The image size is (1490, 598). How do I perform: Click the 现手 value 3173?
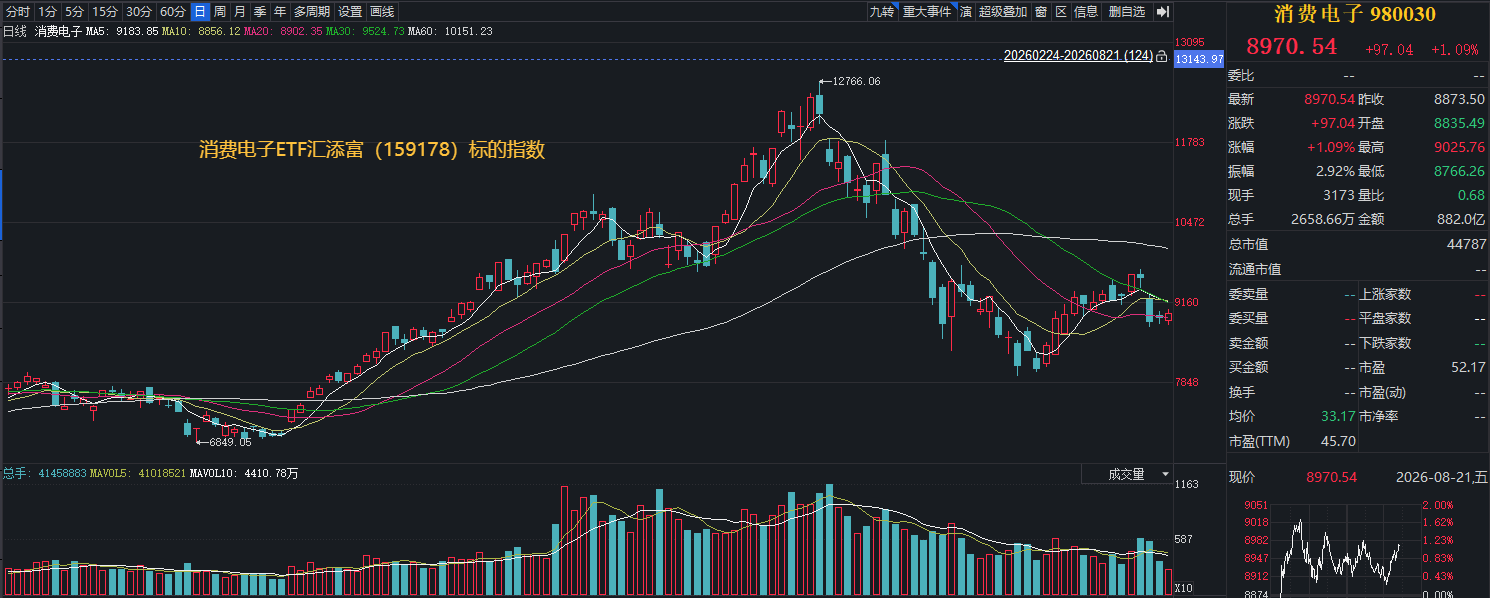[x=1338, y=195]
